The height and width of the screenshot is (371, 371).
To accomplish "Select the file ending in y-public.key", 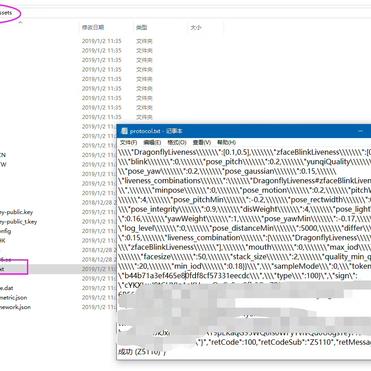I will point(16,212).
